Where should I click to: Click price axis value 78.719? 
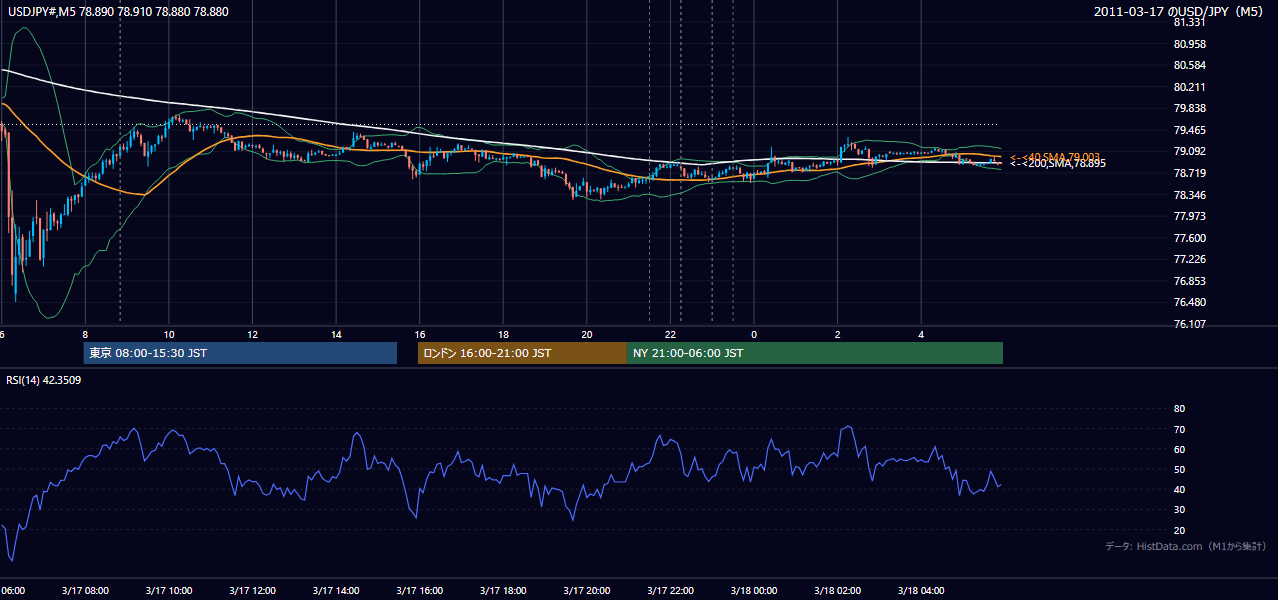1189,173
